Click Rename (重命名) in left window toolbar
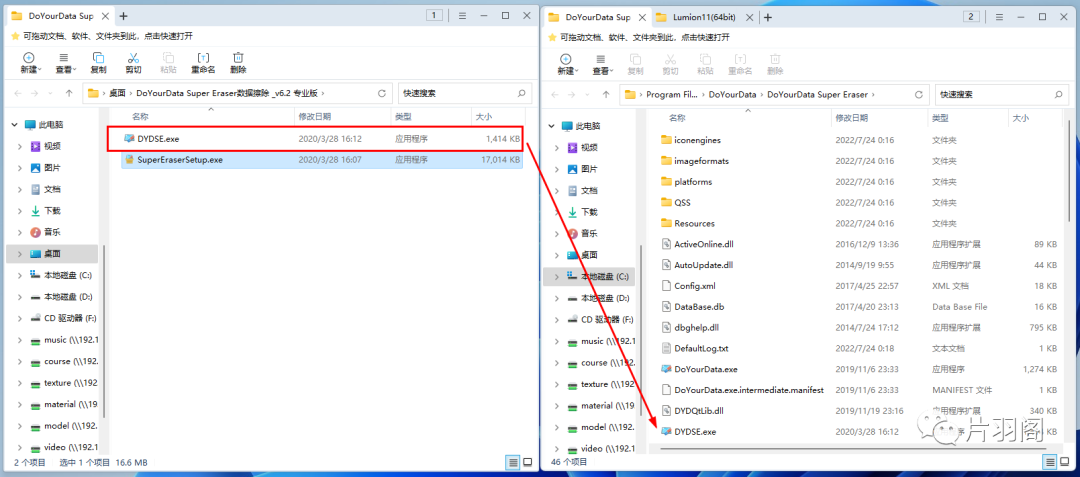 tap(203, 63)
